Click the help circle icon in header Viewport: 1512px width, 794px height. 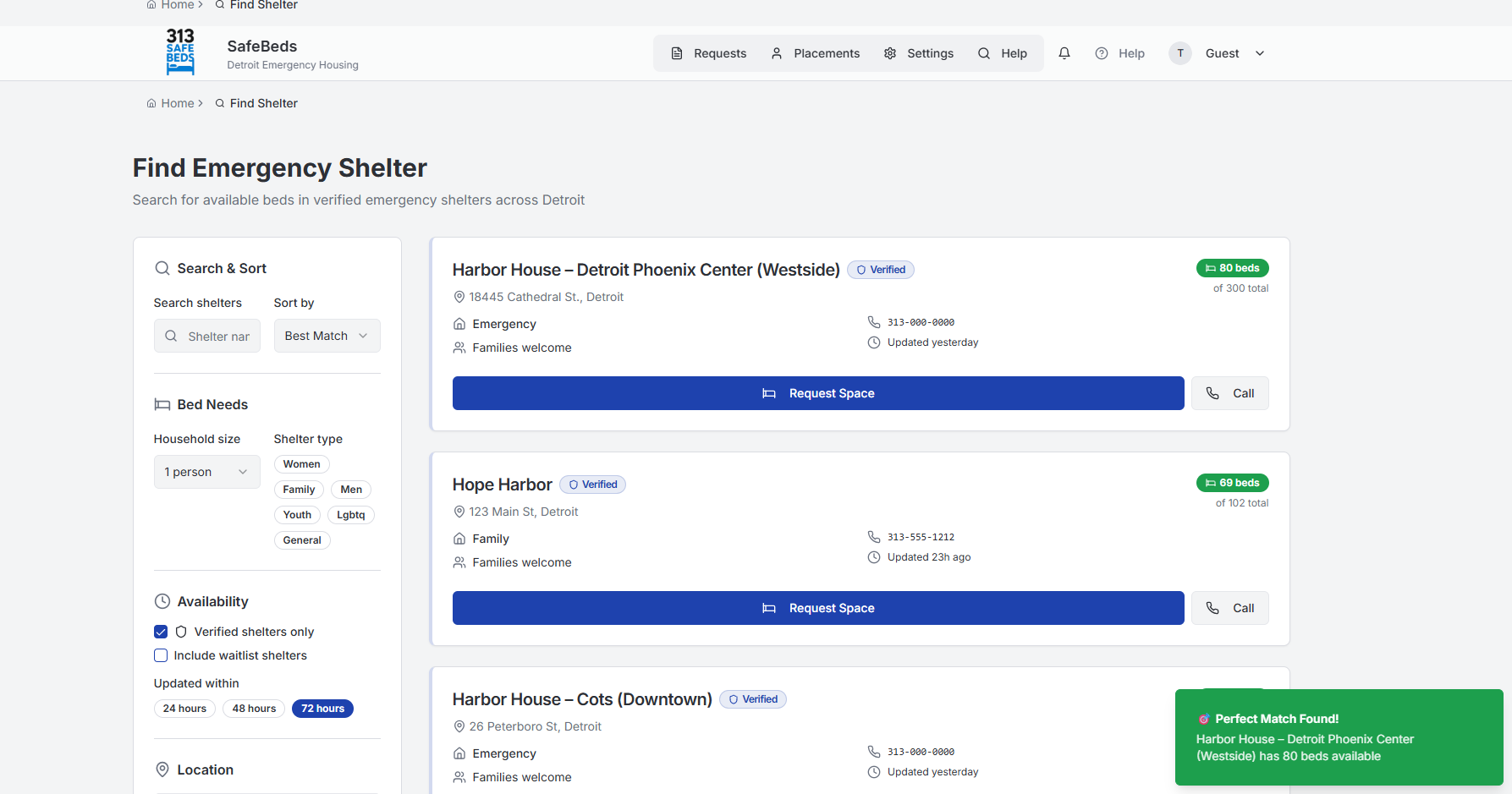point(1102,53)
